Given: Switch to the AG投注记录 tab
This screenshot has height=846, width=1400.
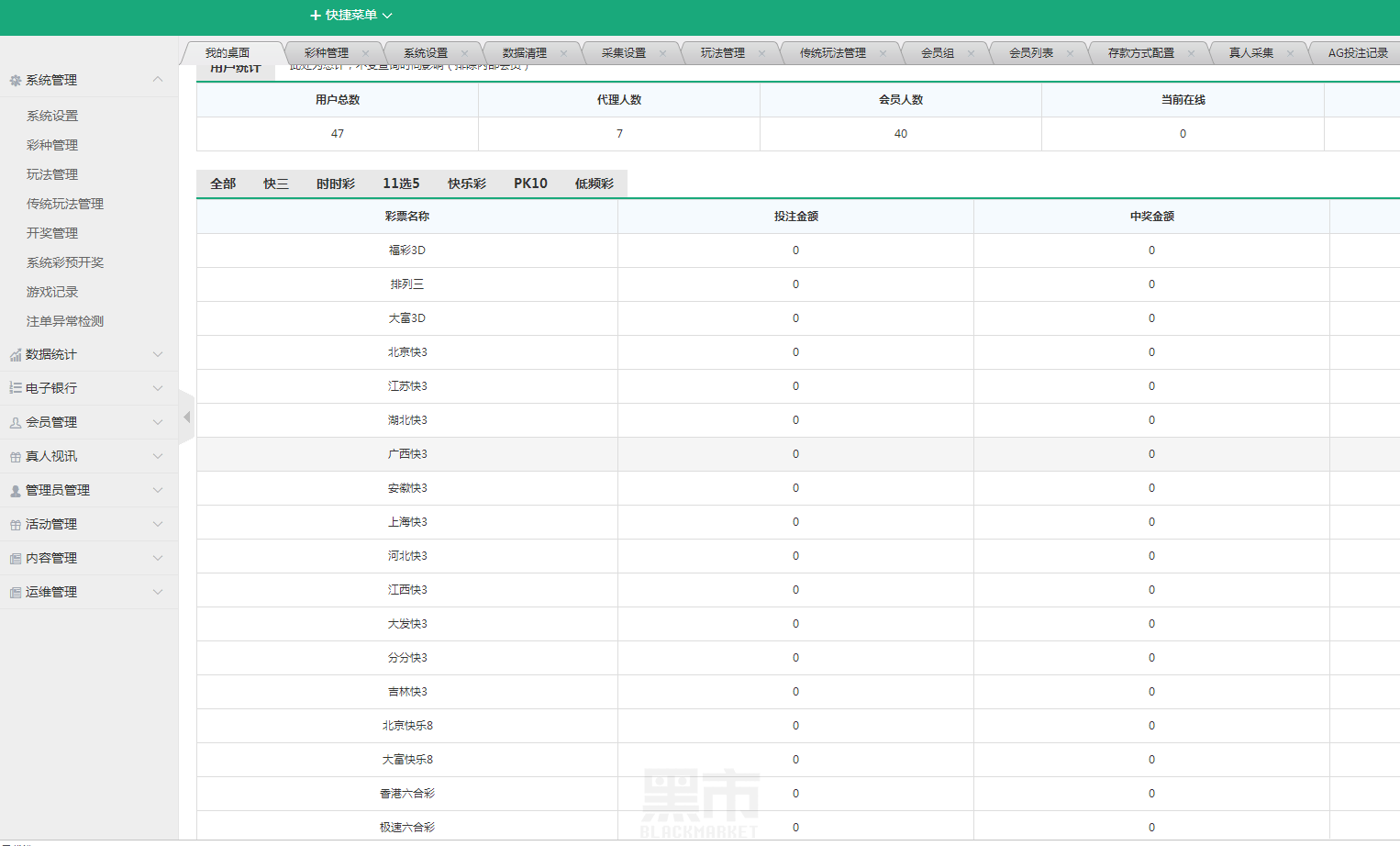Looking at the screenshot, I should [x=1358, y=53].
